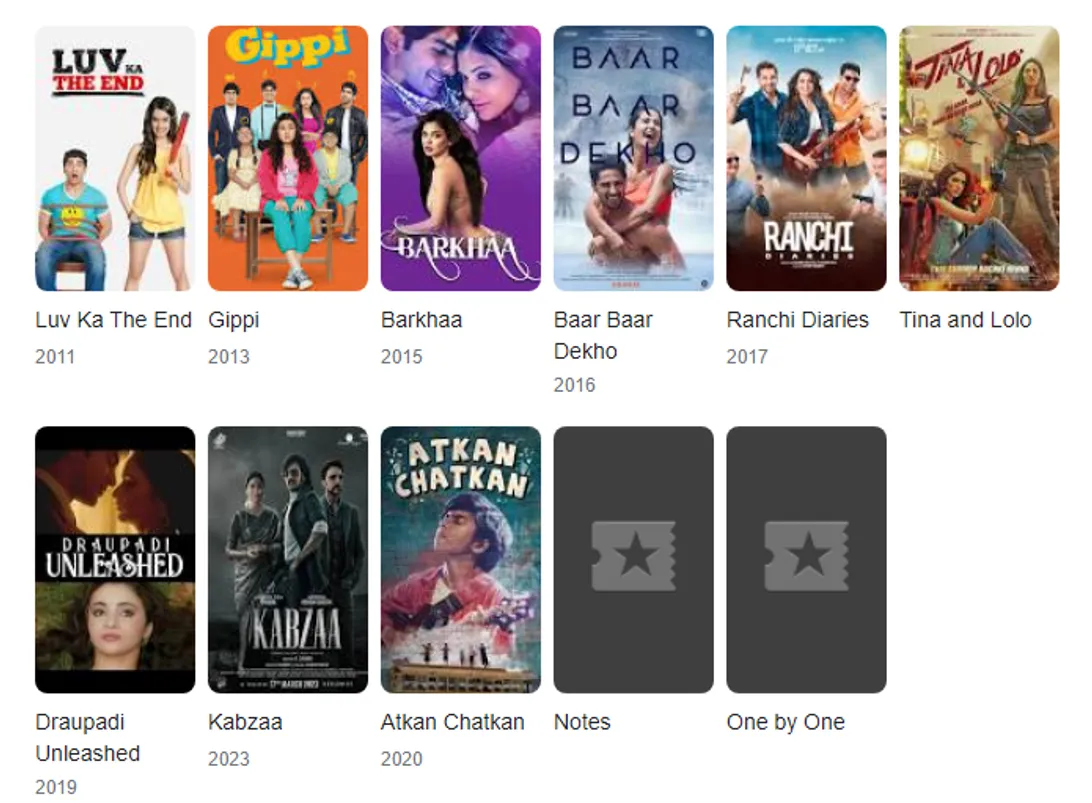Click the Kabzaa title text
This screenshot has width=1092, height=803.
pyautogui.click(x=244, y=722)
